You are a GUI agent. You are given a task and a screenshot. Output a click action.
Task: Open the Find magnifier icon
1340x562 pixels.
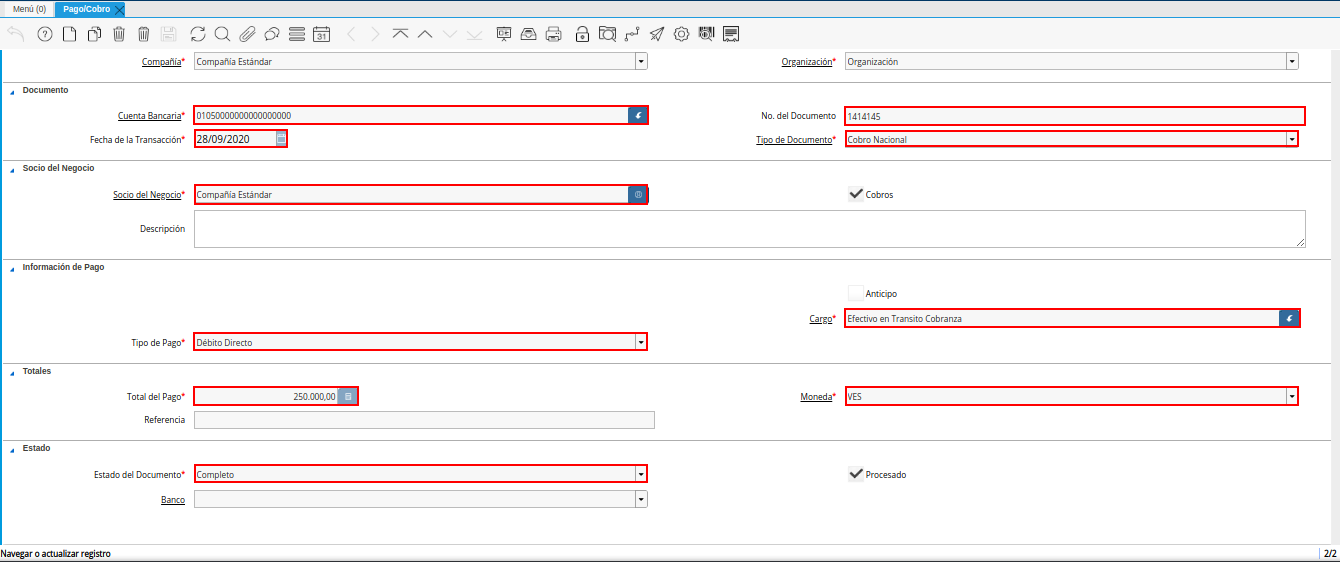click(222, 34)
